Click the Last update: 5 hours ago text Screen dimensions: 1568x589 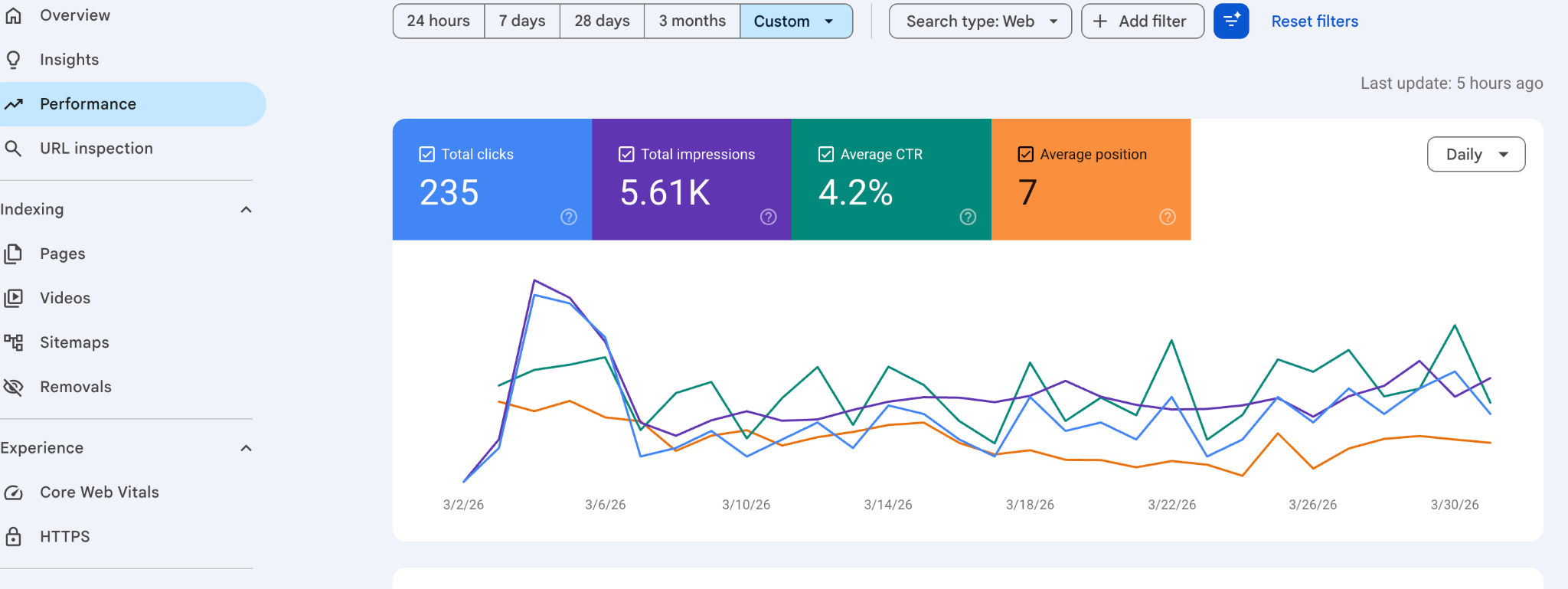(1452, 83)
